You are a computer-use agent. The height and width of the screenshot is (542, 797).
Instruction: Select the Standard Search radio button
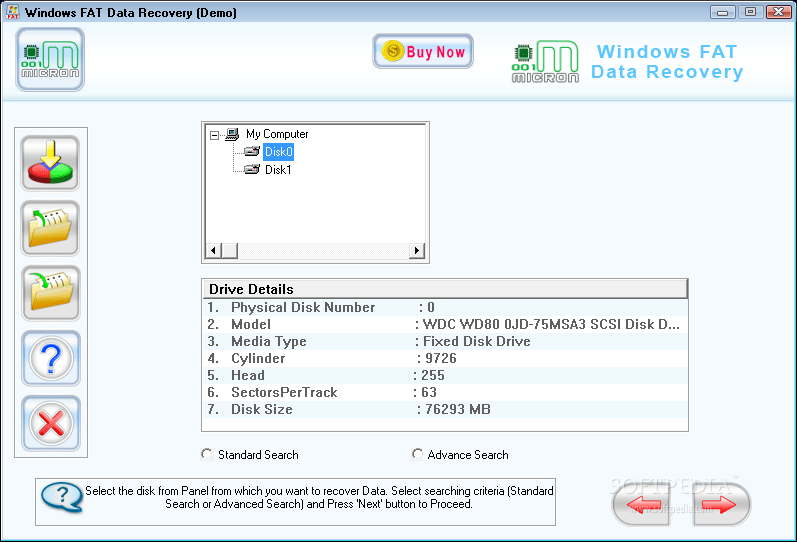[x=206, y=454]
